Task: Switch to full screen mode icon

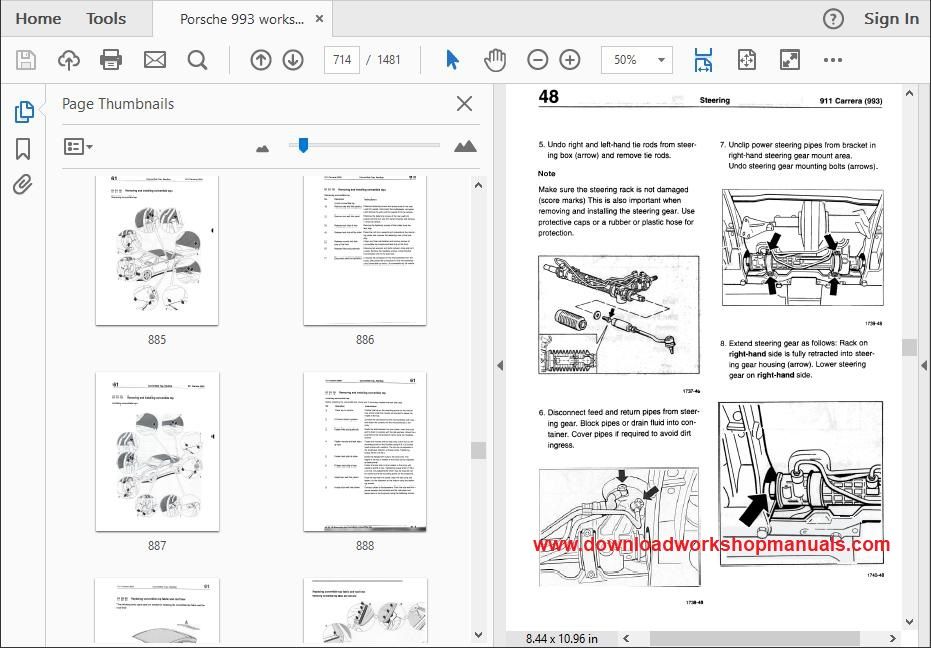Action: pos(790,60)
